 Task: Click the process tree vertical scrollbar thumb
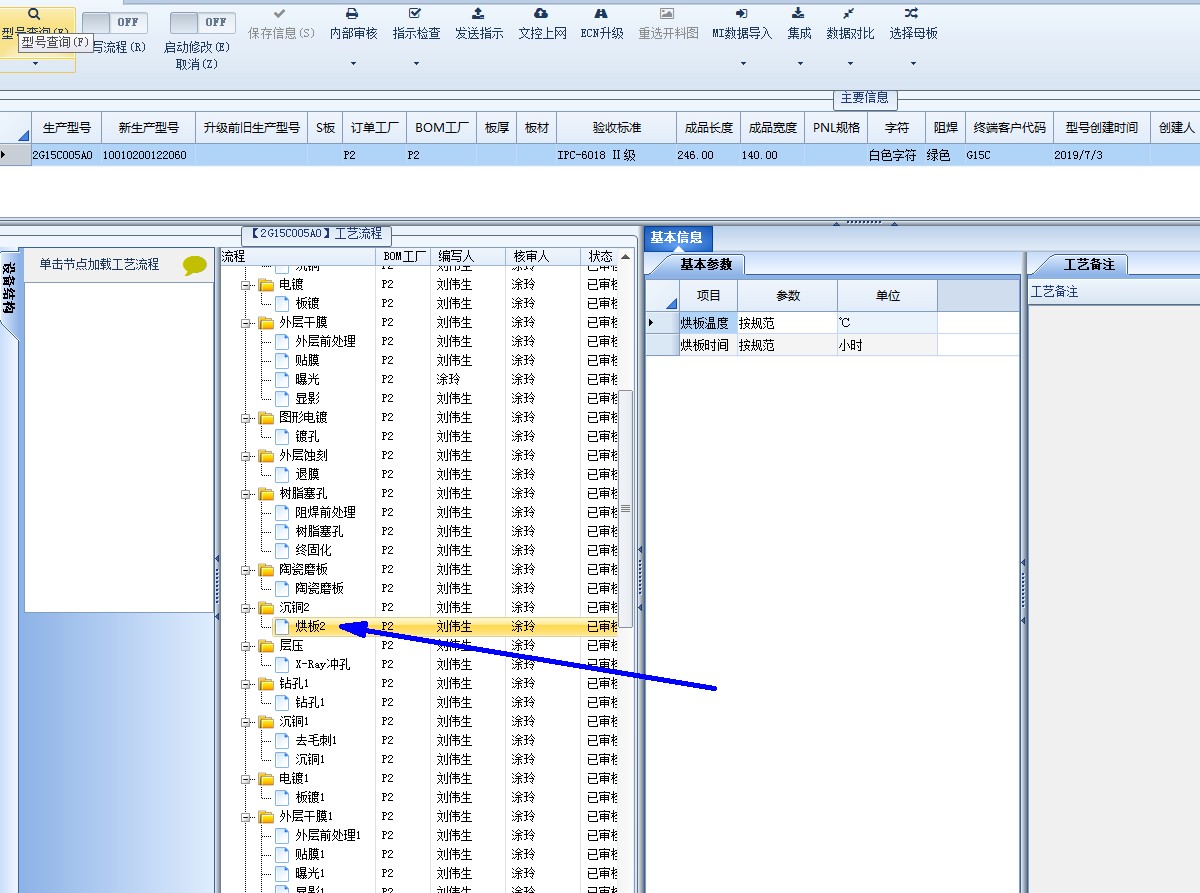[x=626, y=509]
